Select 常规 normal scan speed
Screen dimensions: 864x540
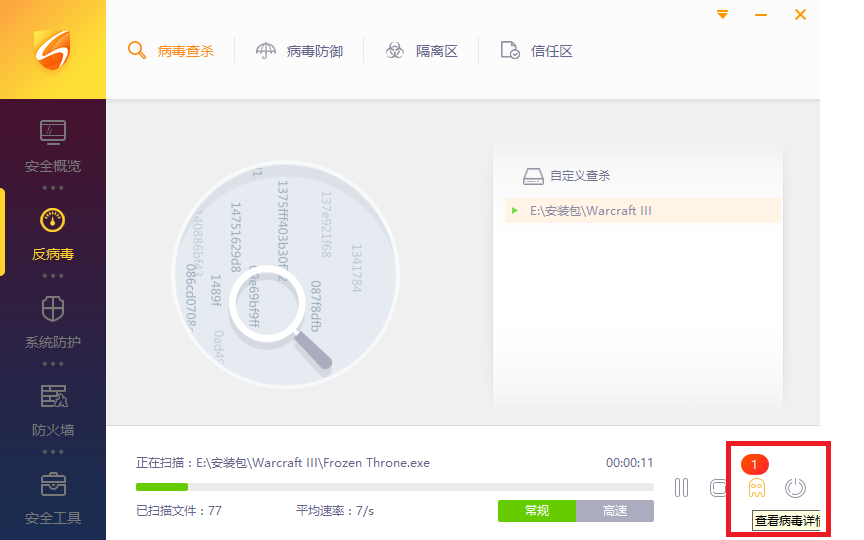[x=537, y=511]
